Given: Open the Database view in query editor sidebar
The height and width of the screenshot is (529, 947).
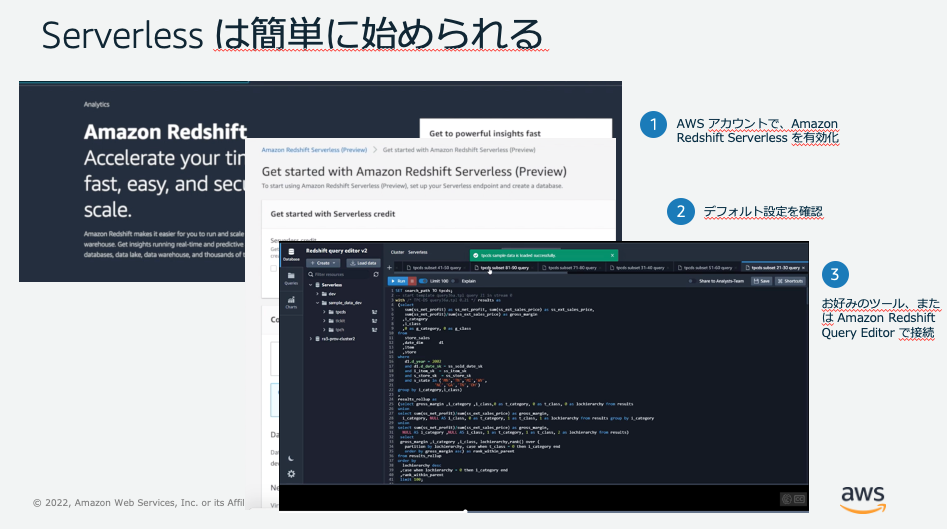Looking at the screenshot, I should pos(291,254).
